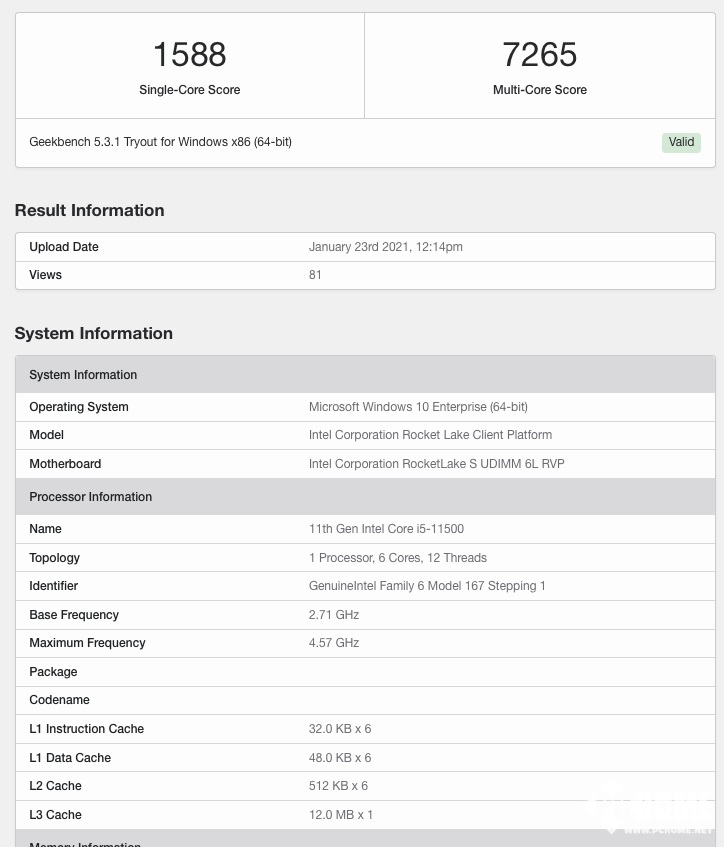The height and width of the screenshot is (847, 724).
Task: Click the 1588 Single-Core Score value
Action: 189,55
